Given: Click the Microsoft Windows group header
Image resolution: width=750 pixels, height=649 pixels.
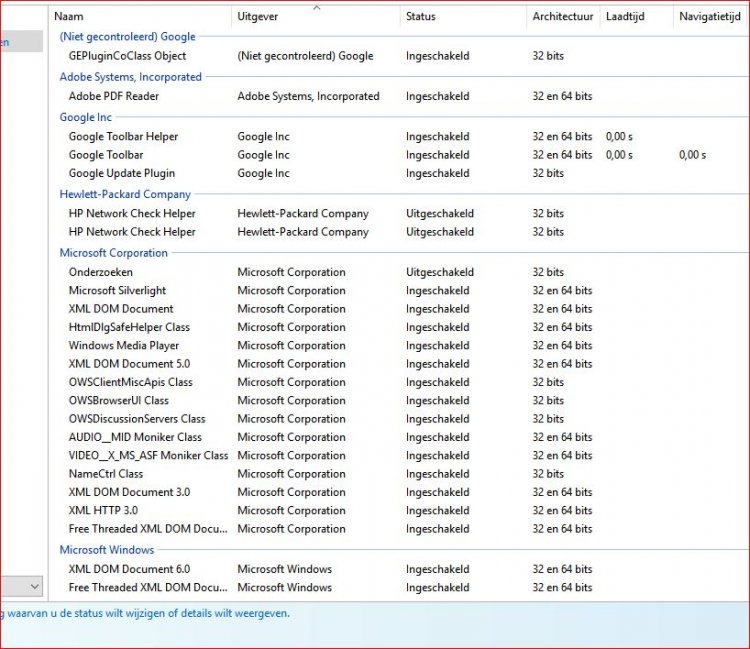Looking at the screenshot, I should 106,550.
